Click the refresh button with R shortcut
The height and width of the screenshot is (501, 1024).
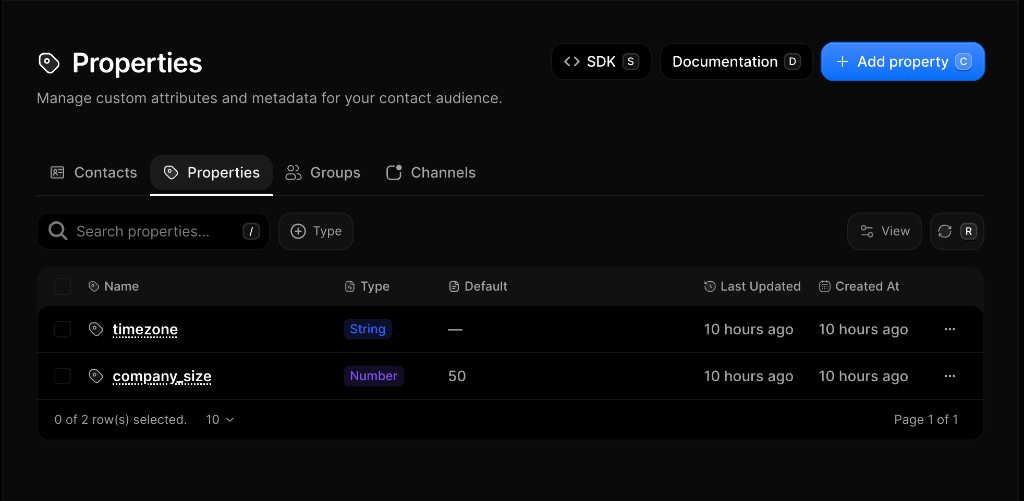[957, 231]
